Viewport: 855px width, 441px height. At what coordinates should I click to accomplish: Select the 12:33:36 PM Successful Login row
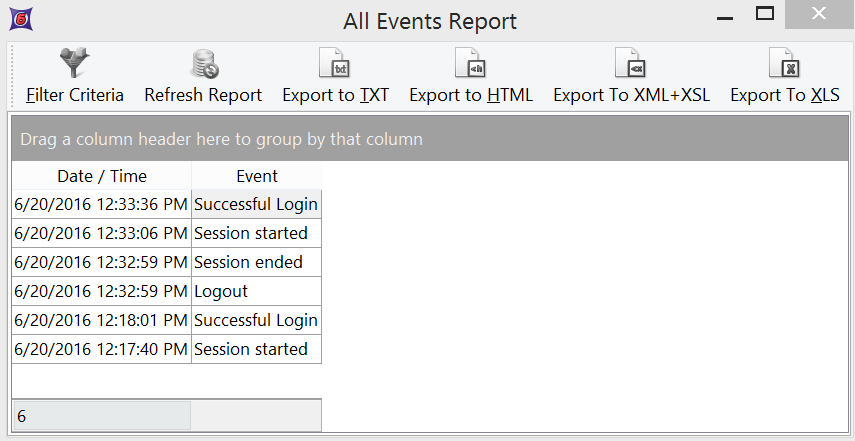(x=256, y=205)
